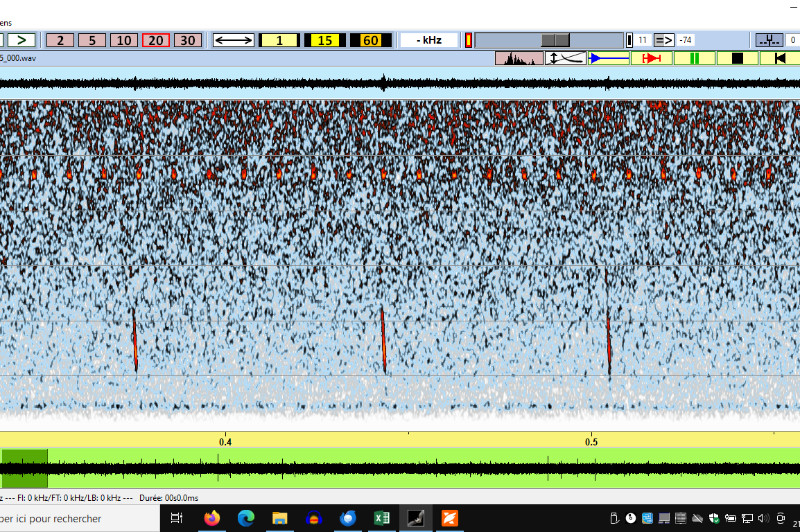800x532 pixels.
Task: Open Firefox from the Windows taskbar
Action: 211,518
